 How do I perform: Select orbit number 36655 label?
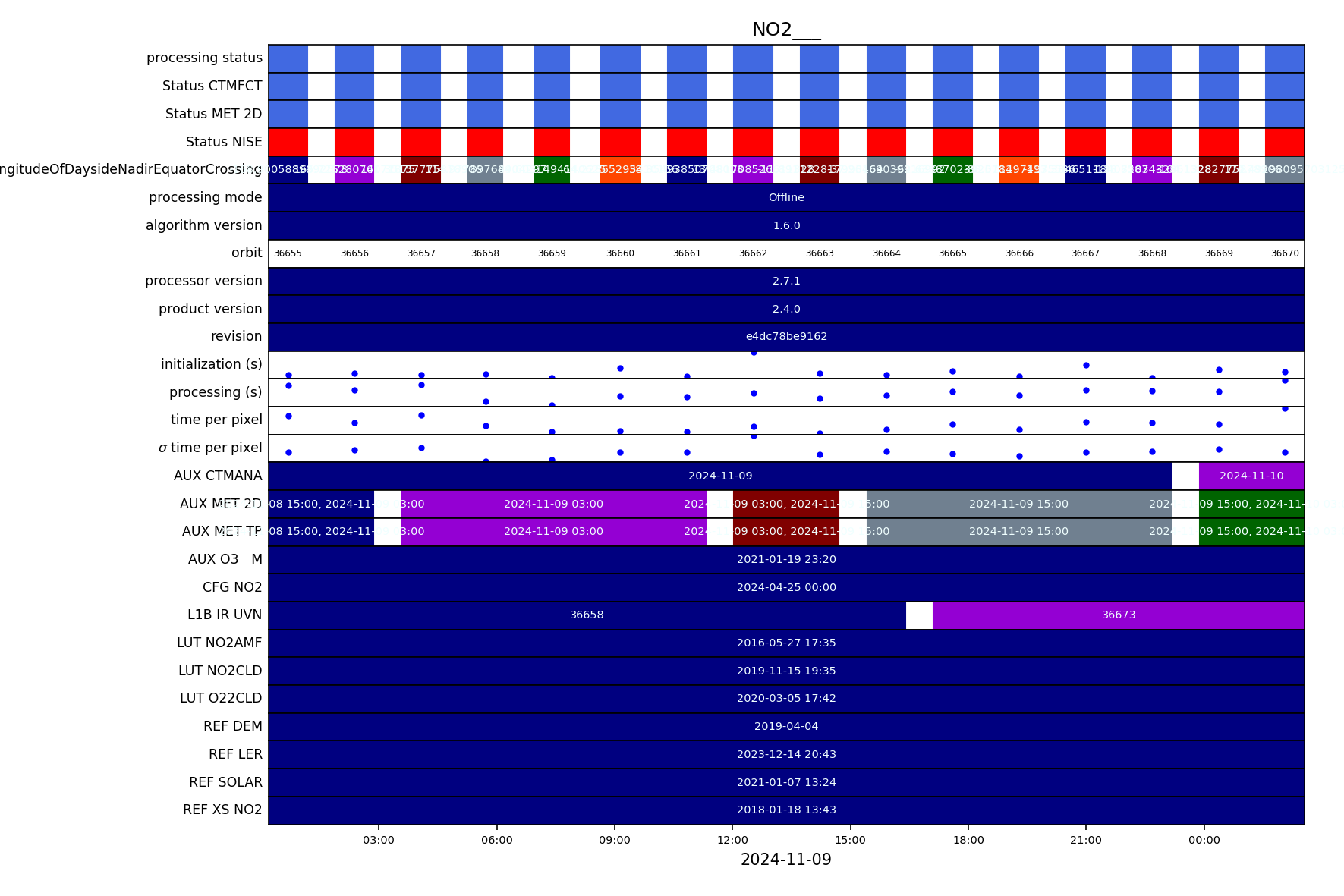(x=288, y=253)
